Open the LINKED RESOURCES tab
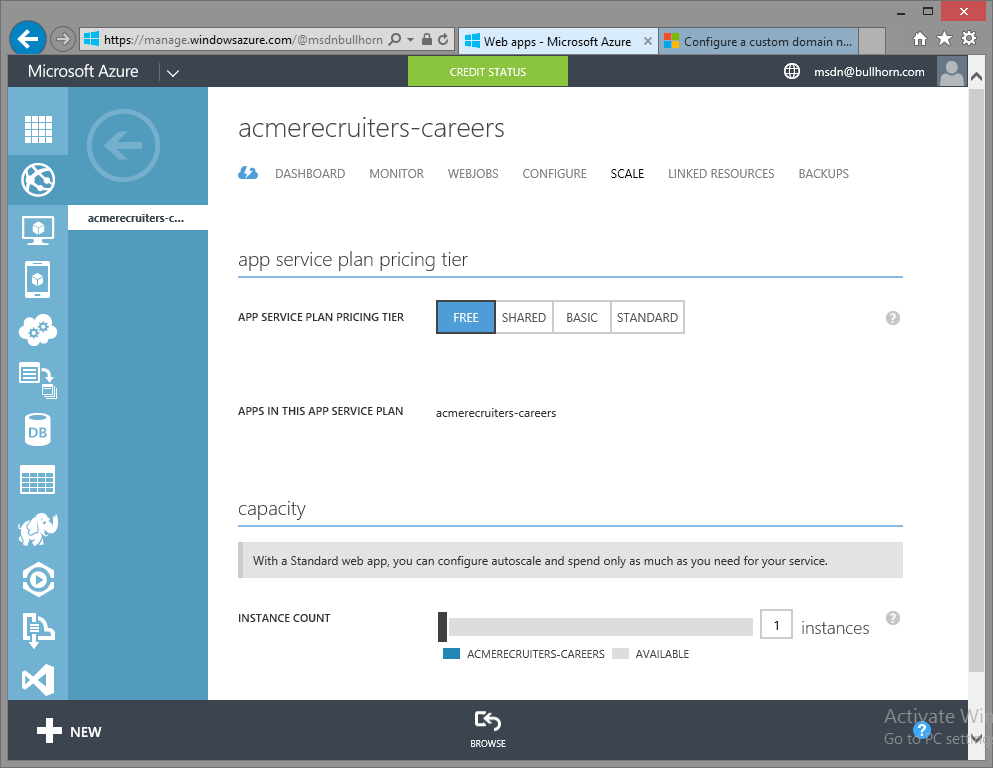The image size is (993, 768). point(721,173)
